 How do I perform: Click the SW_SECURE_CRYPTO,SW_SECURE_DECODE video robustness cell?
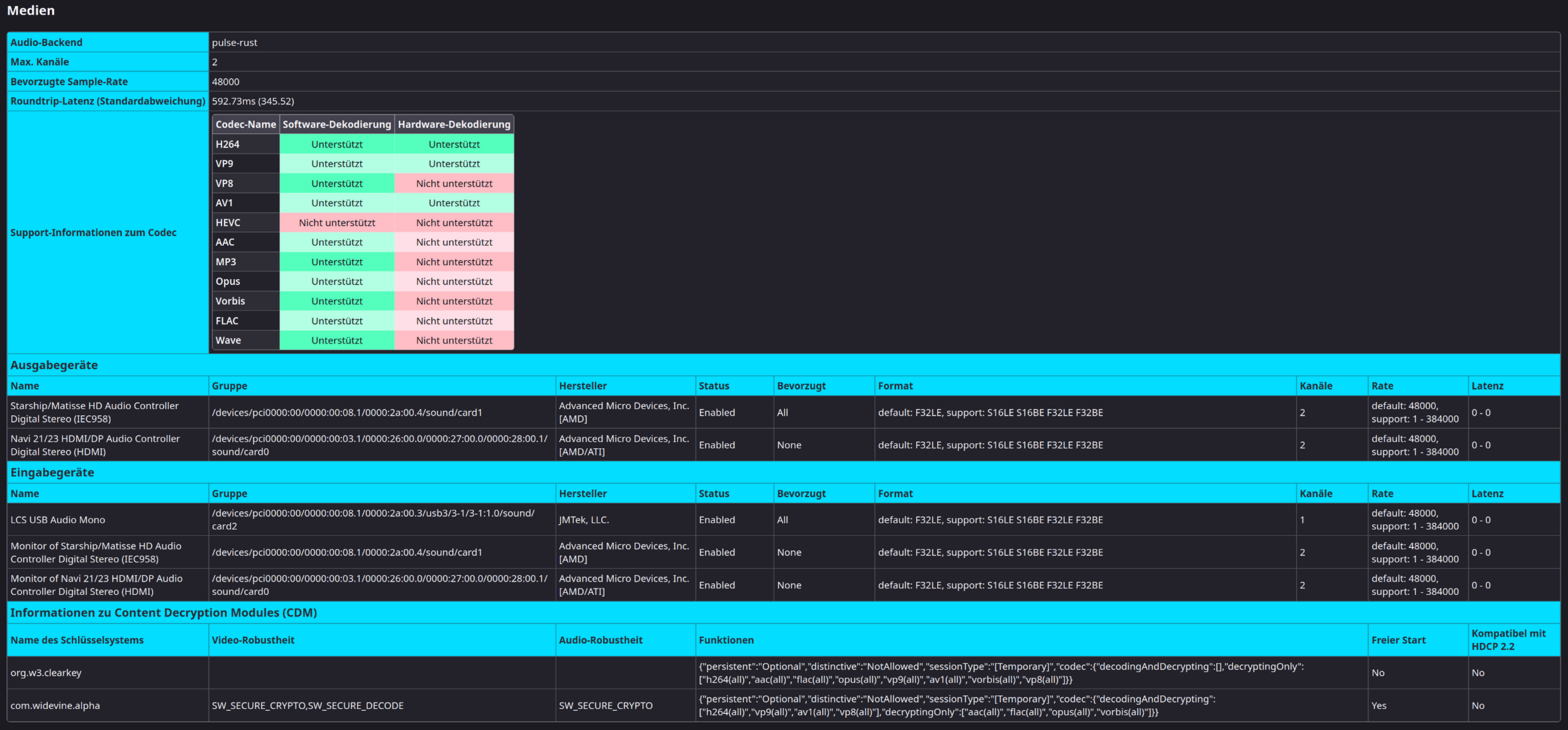point(308,705)
